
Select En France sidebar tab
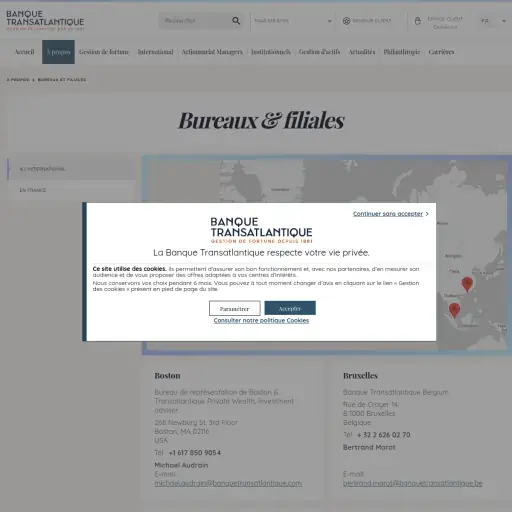coord(71,190)
